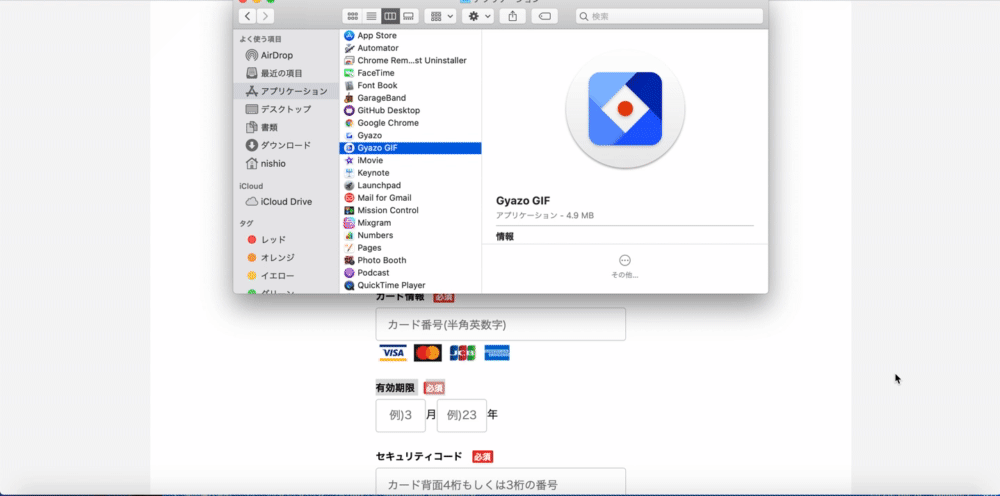Click the Mastercard logo
The height and width of the screenshot is (496, 1000).
[427, 353]
